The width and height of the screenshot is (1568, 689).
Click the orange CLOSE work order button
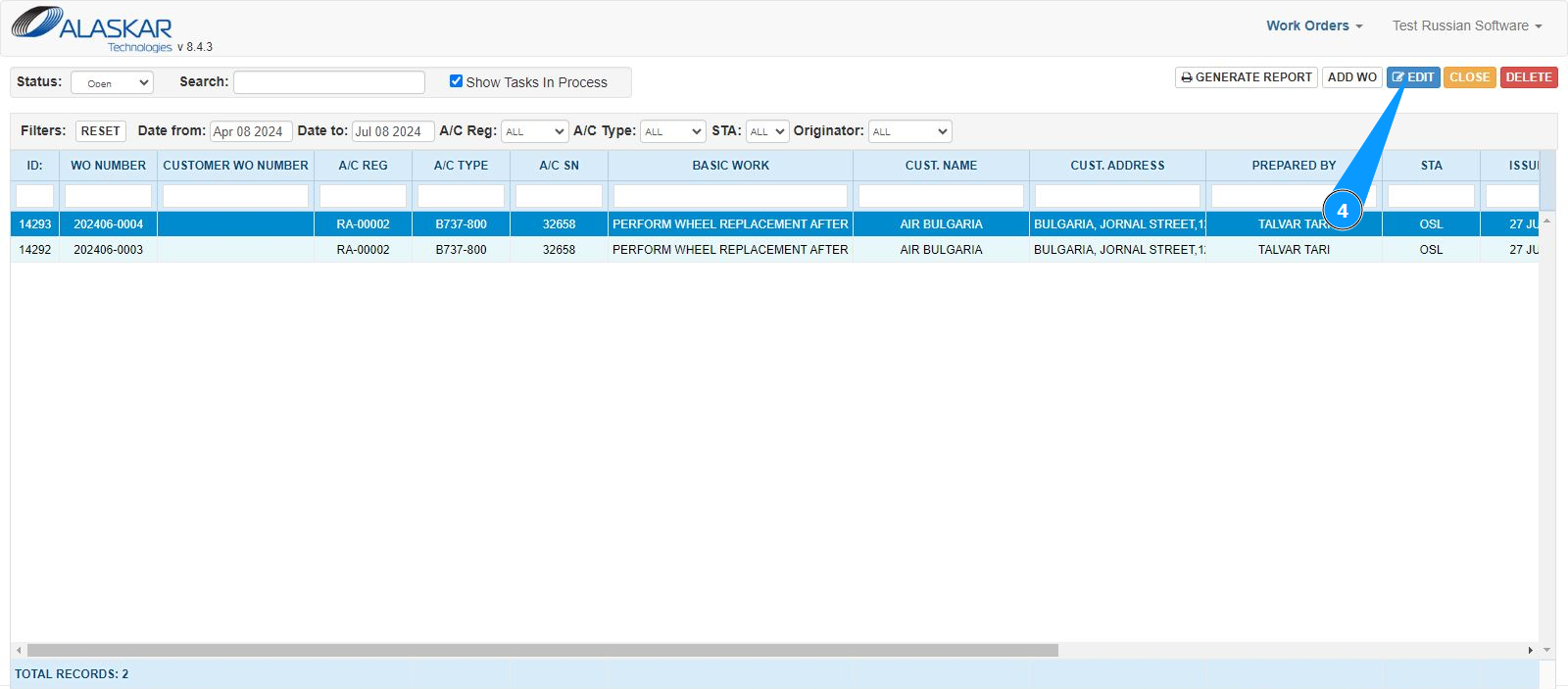[1469, 77]
